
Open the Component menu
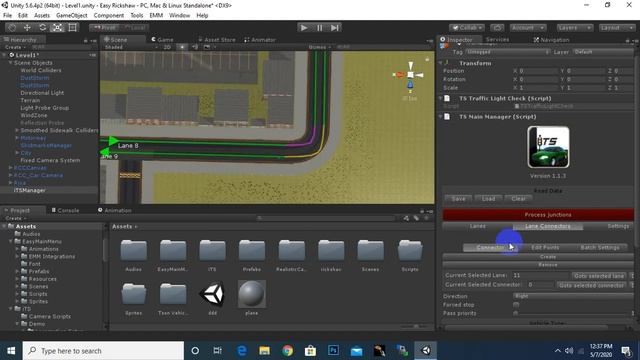(x=109, y=16)
